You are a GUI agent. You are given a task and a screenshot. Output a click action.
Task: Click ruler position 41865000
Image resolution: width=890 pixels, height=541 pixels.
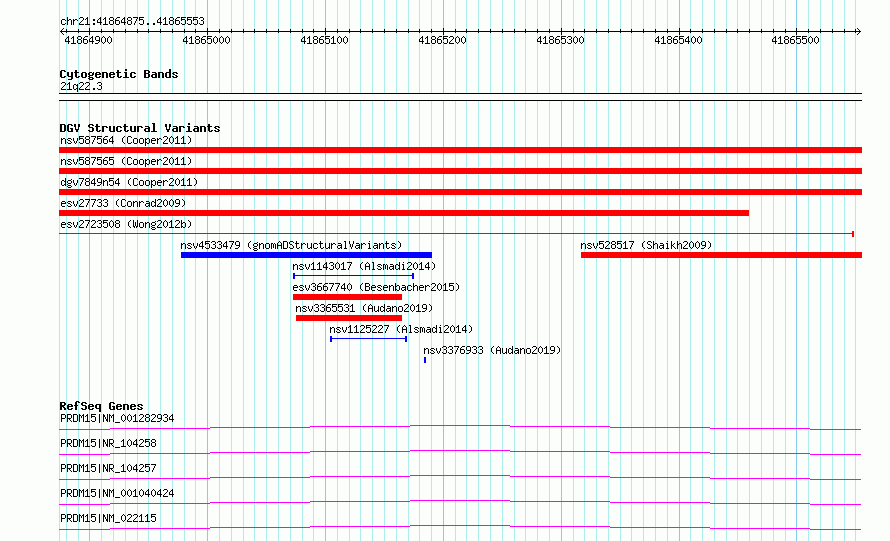coord(207,40)
